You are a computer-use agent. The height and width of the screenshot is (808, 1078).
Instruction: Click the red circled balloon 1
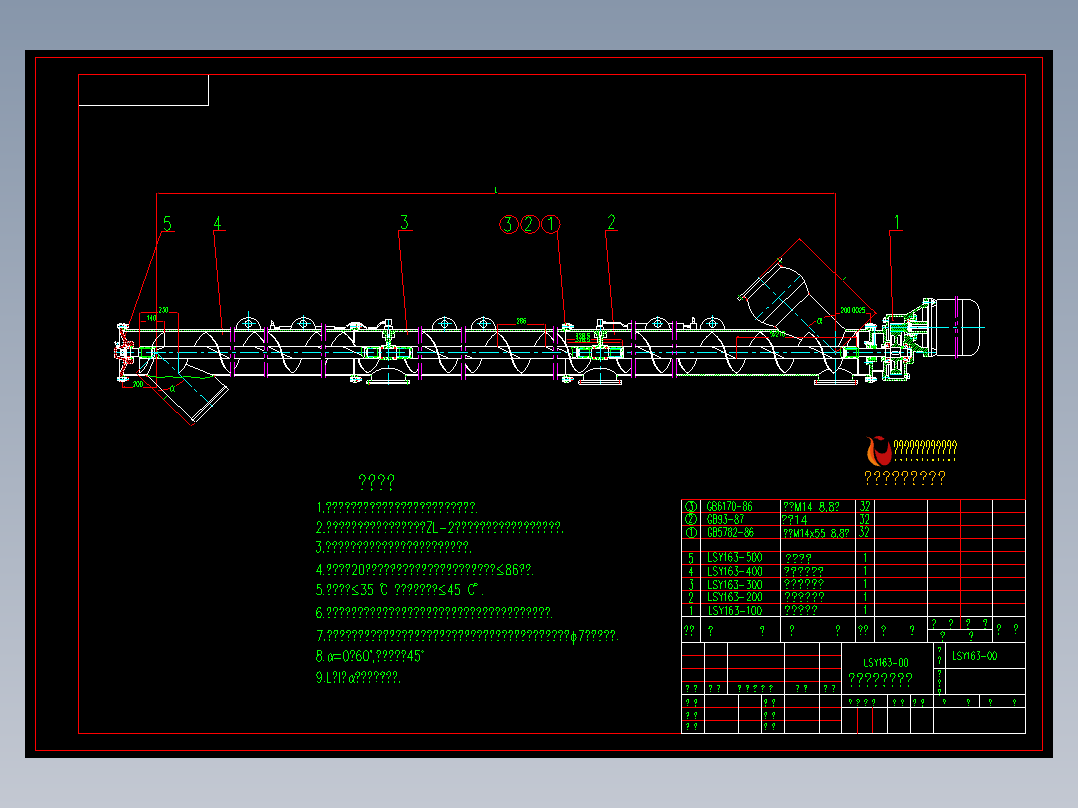[x=551, y=224]
